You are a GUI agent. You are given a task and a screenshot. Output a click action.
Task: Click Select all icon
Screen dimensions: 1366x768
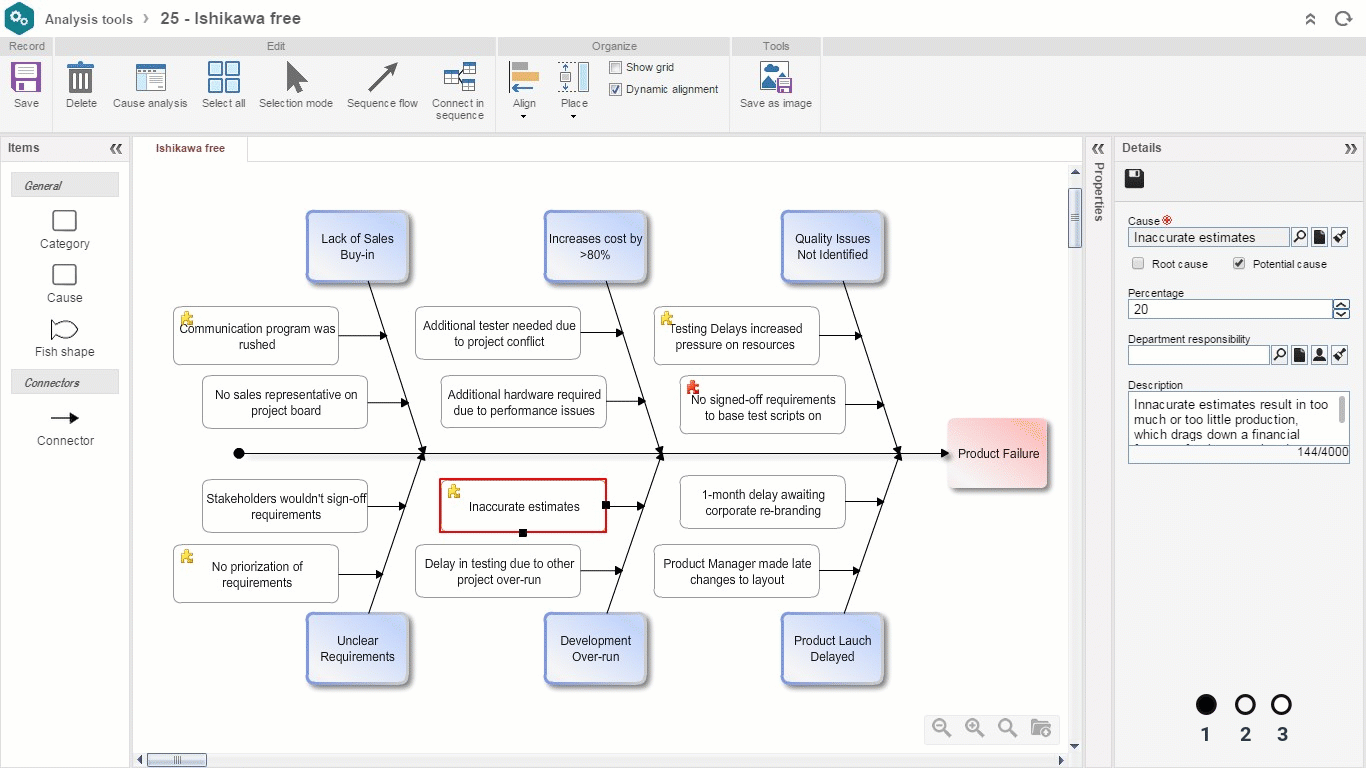tap(223, 78)
